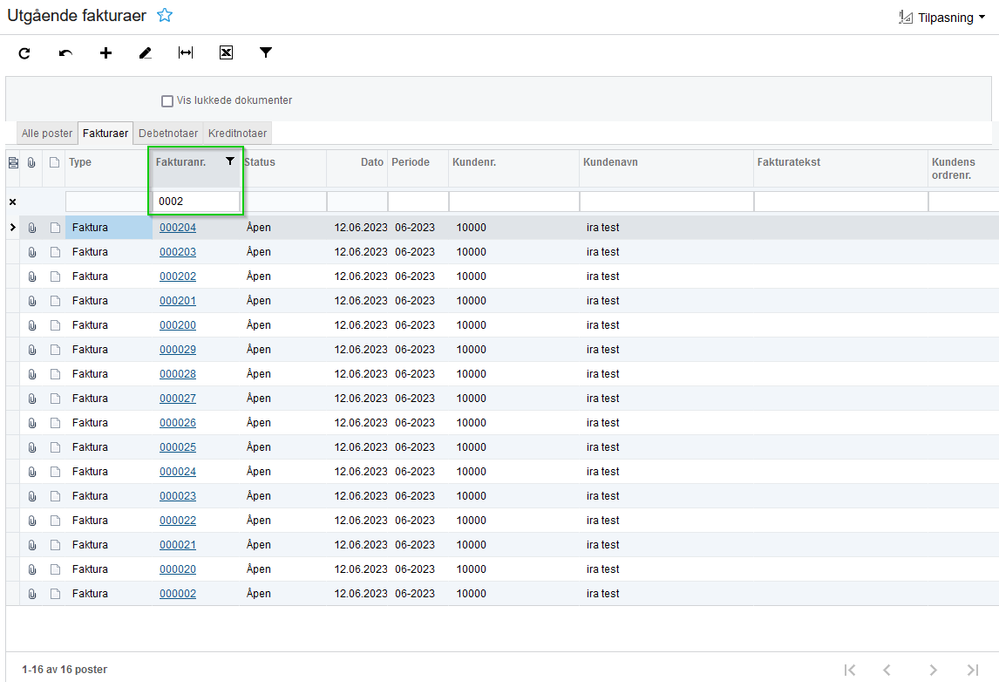The width and height of the screenshot is (999, 682).
Task: Click the Fakturanr. filter input field
Action: click(x=196, y=201)
